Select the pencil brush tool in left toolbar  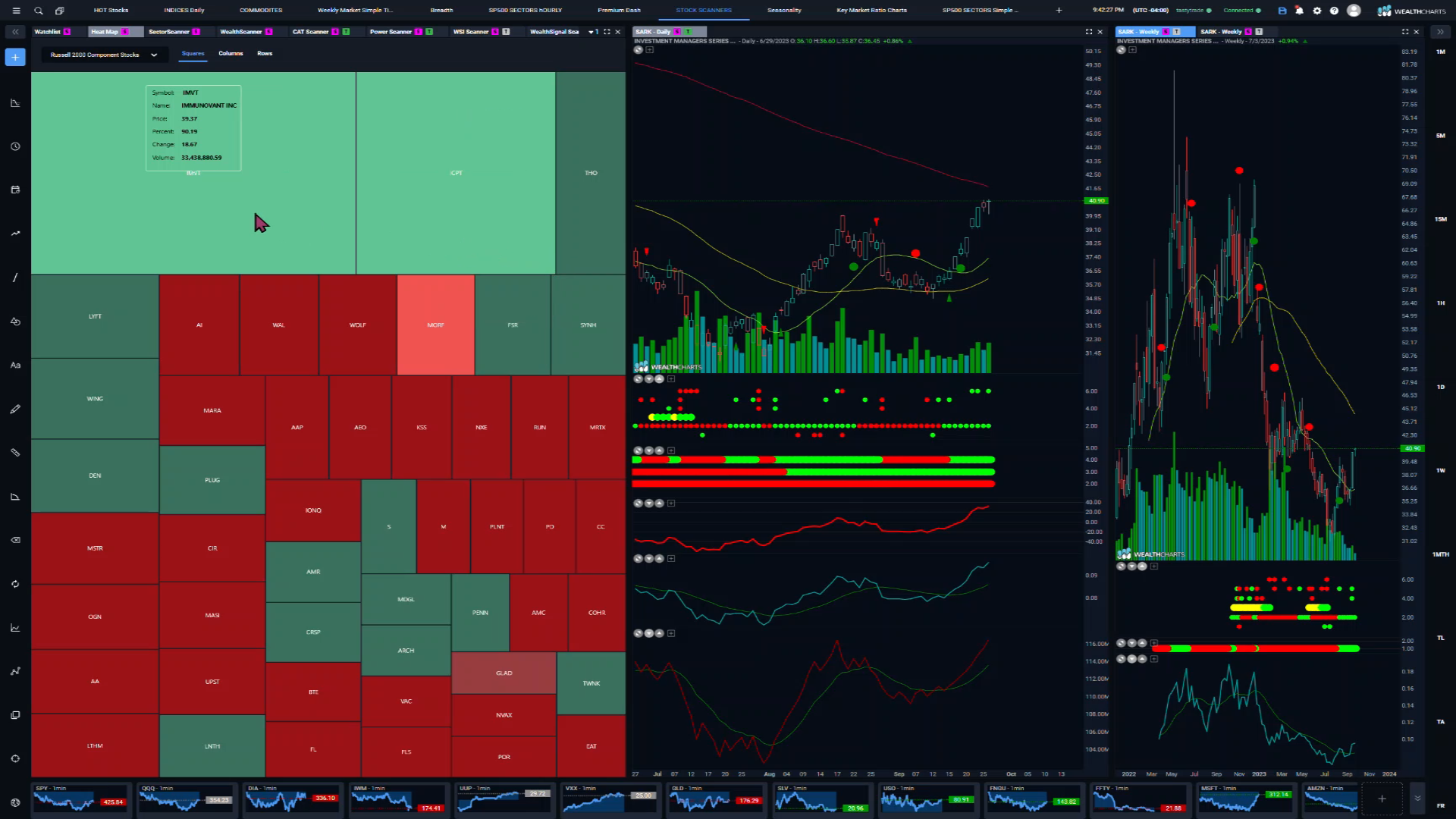point(15,409)
